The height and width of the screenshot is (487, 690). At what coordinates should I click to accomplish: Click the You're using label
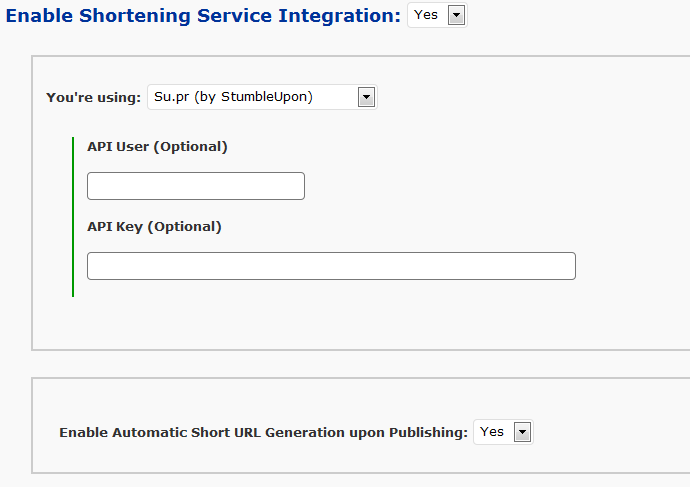coord(93,97)
